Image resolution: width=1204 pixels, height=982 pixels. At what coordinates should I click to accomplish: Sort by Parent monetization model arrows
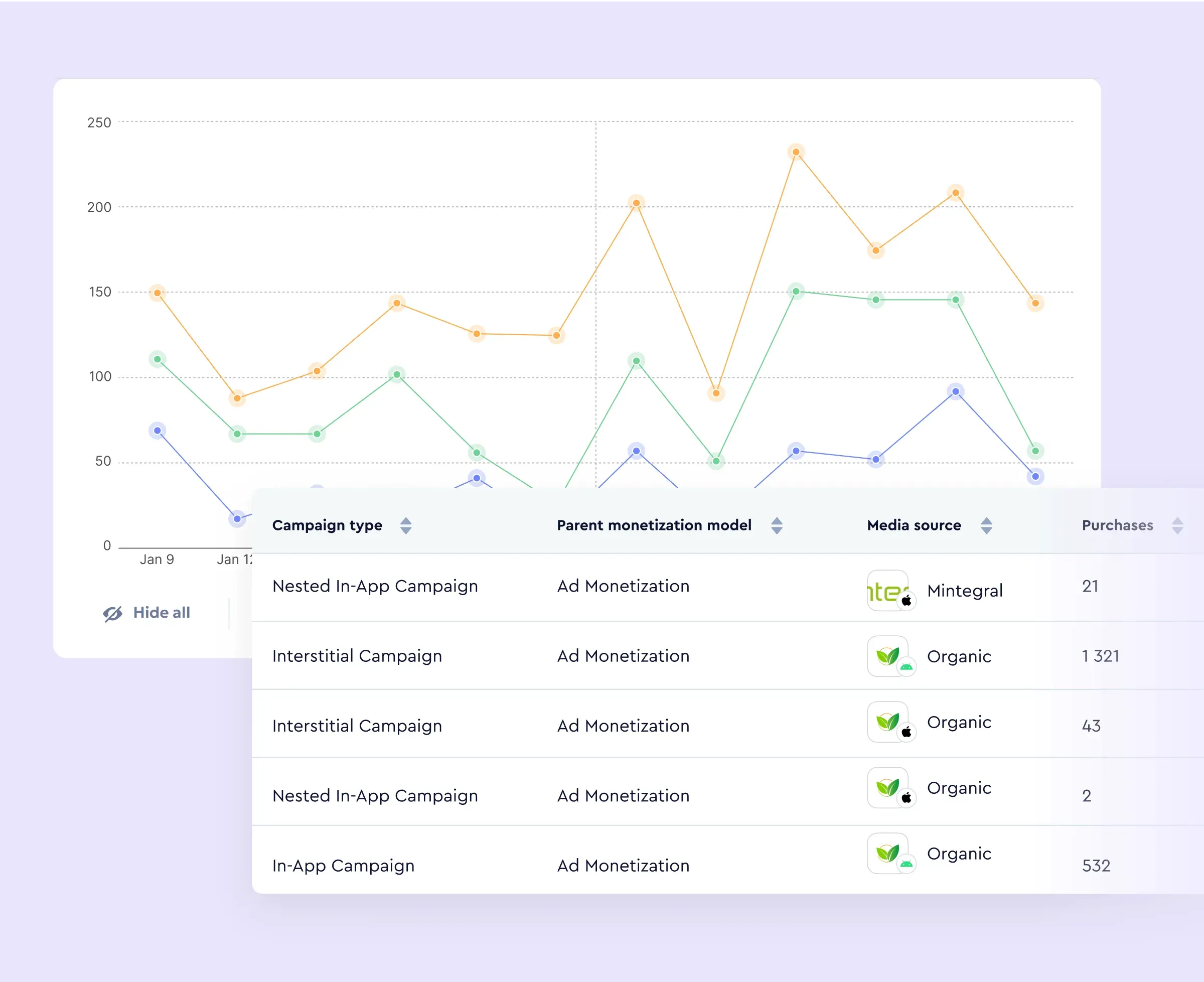coord(777,525)
